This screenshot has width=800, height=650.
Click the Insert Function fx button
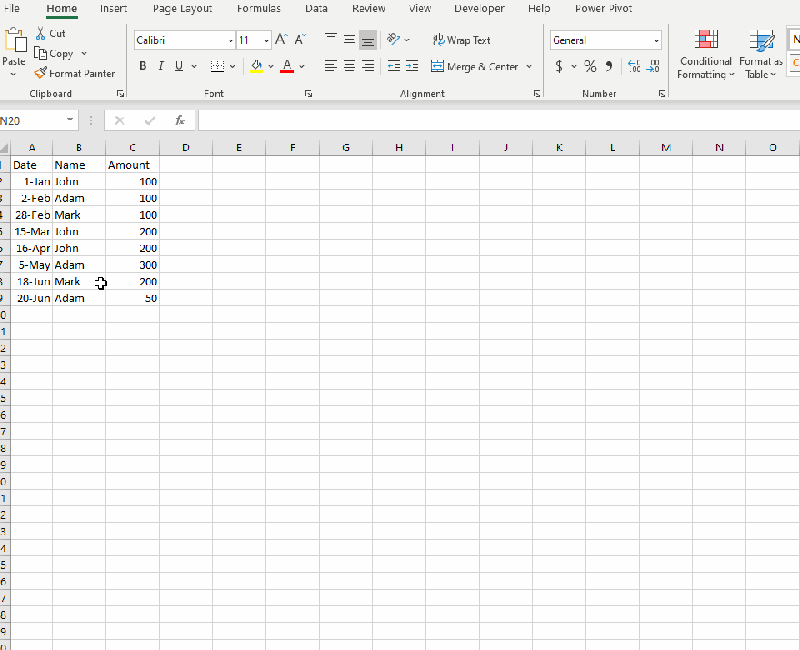[x=180, y=120]
